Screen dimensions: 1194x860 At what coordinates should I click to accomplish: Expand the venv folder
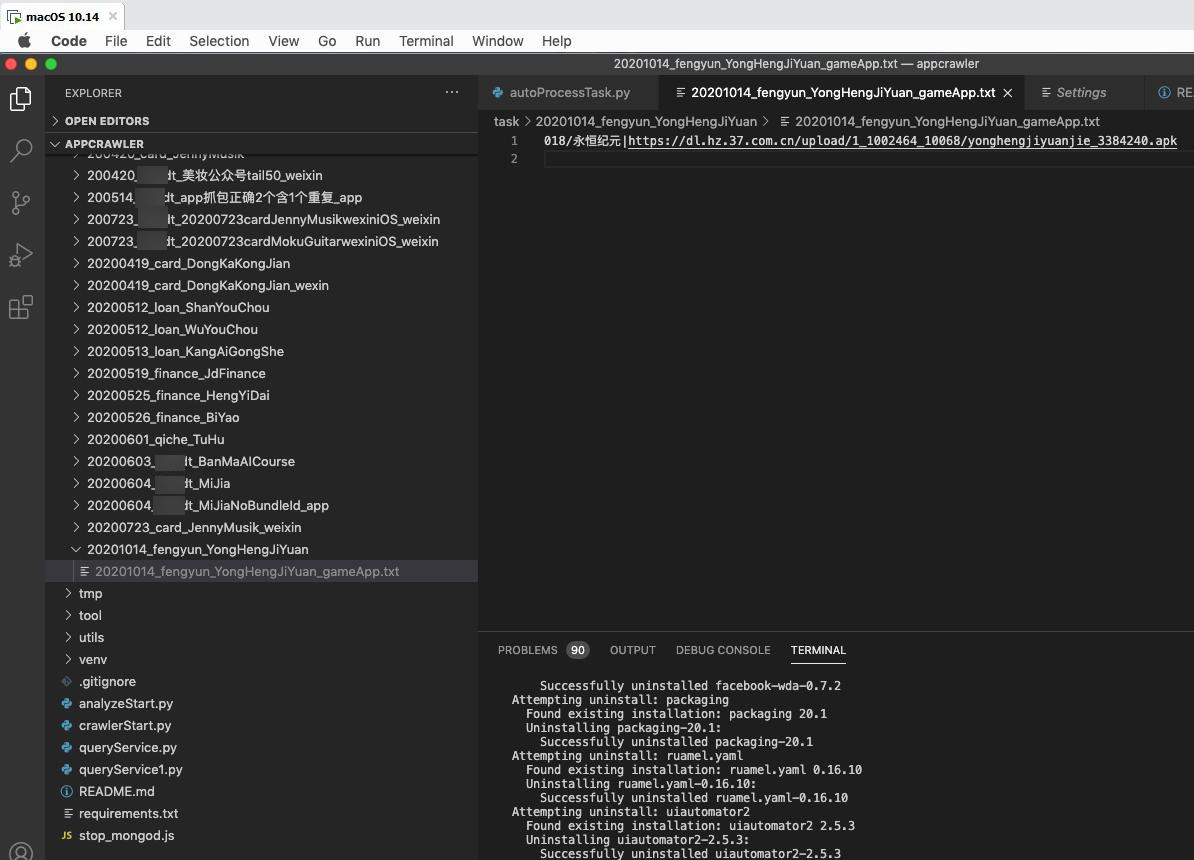pos(68,659)
